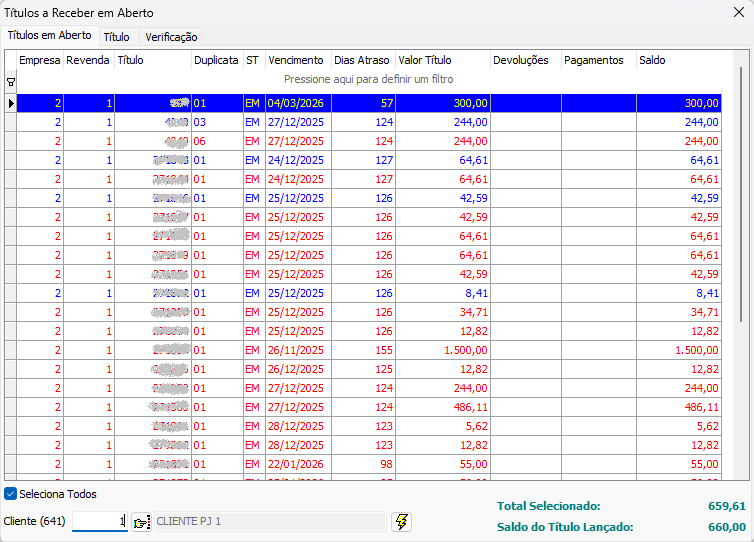Click the filter funnel icon
The height and width of the screenshot is (542, 754).
11,82
